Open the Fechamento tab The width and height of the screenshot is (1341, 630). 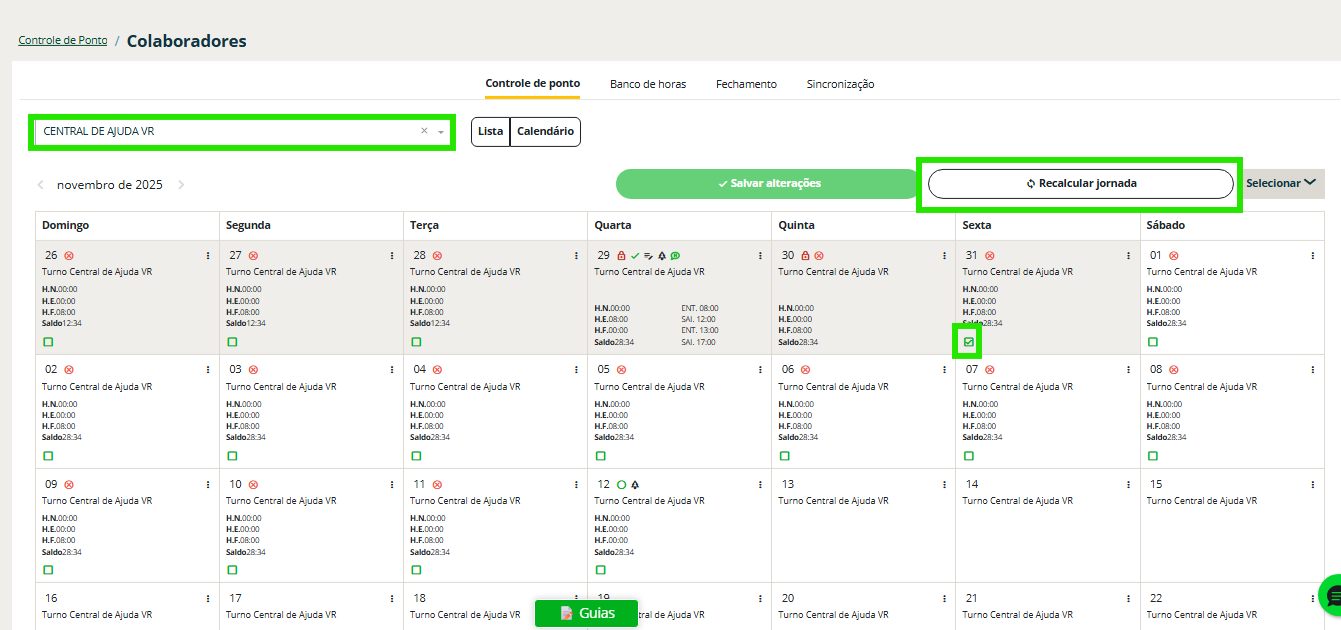point(746,84)
